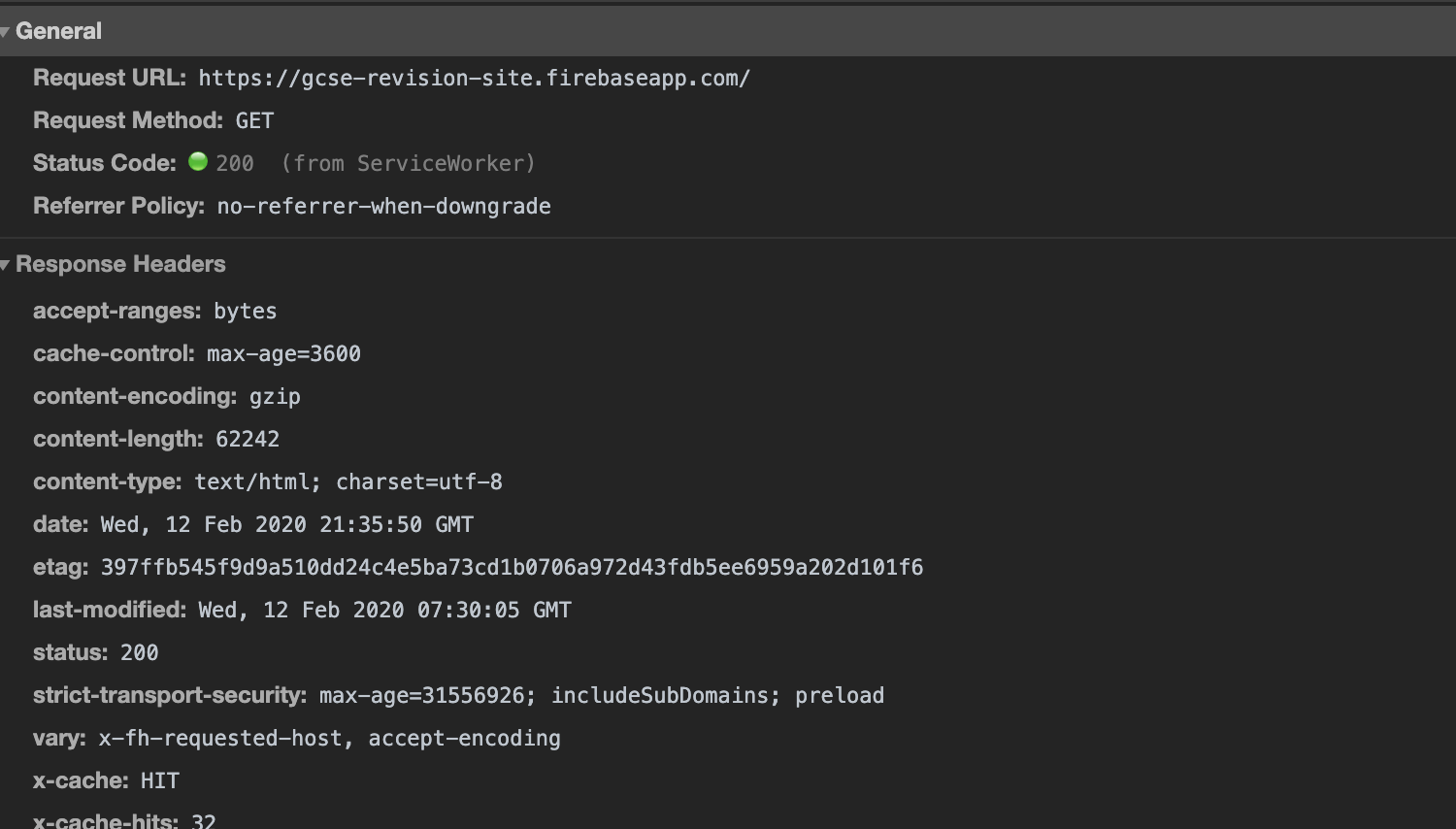Open the request URL gcse-revision-site.firebaseapp.com
This screenshot has width=1456, height=829.
pos(473,78)
